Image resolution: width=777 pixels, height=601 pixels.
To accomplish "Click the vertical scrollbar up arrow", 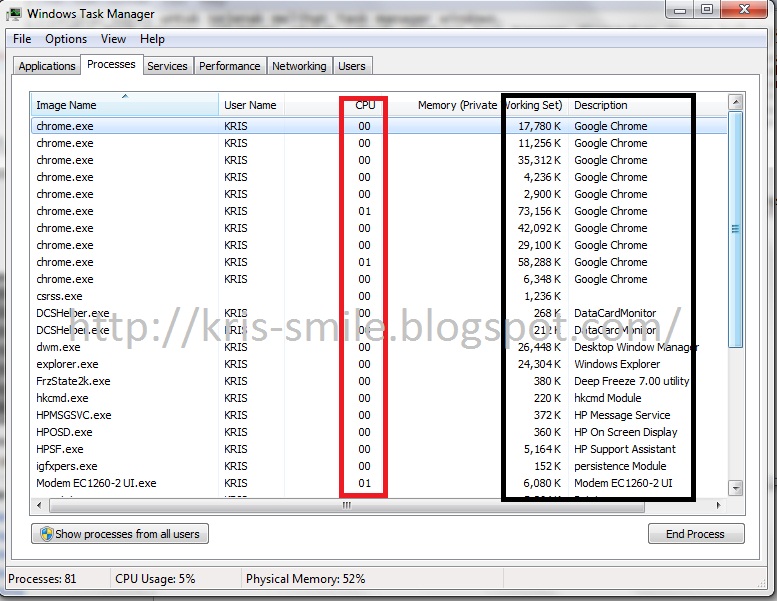I will coord(736,102).
